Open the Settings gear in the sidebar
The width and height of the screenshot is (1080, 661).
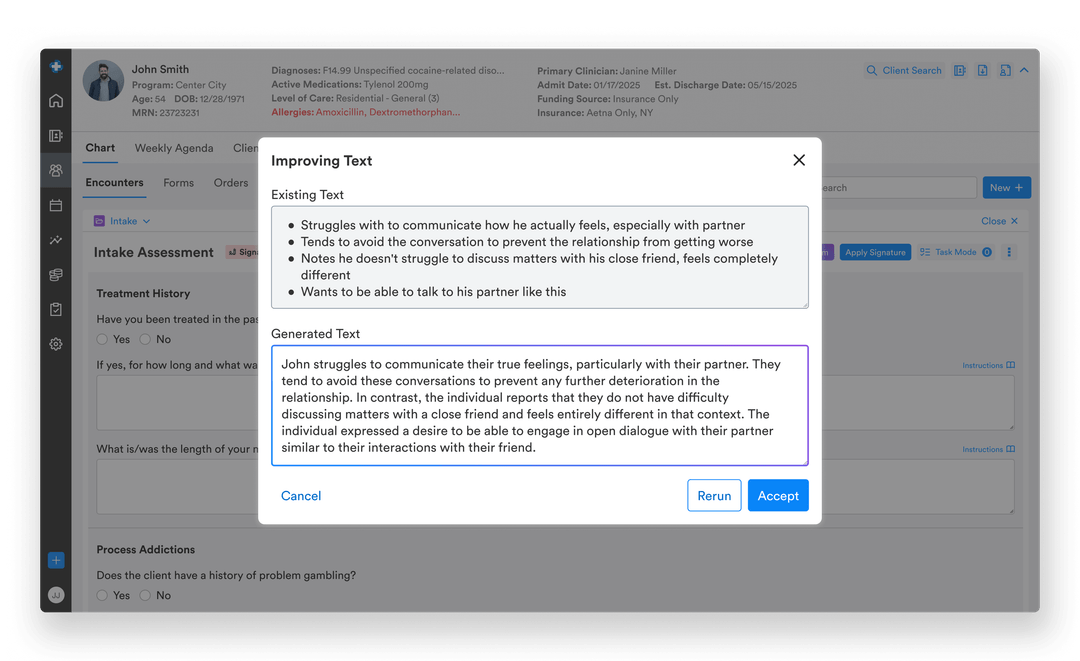click(x=56, y=344)
